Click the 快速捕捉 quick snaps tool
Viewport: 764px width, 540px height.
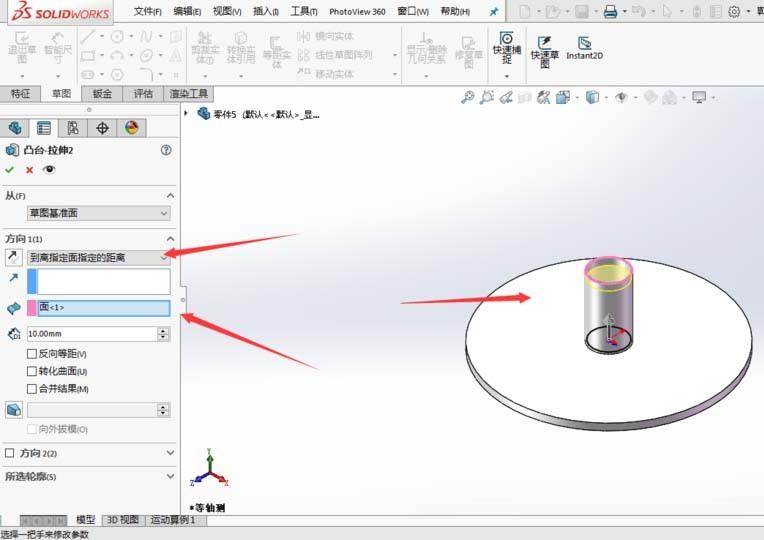pos(507,48)
